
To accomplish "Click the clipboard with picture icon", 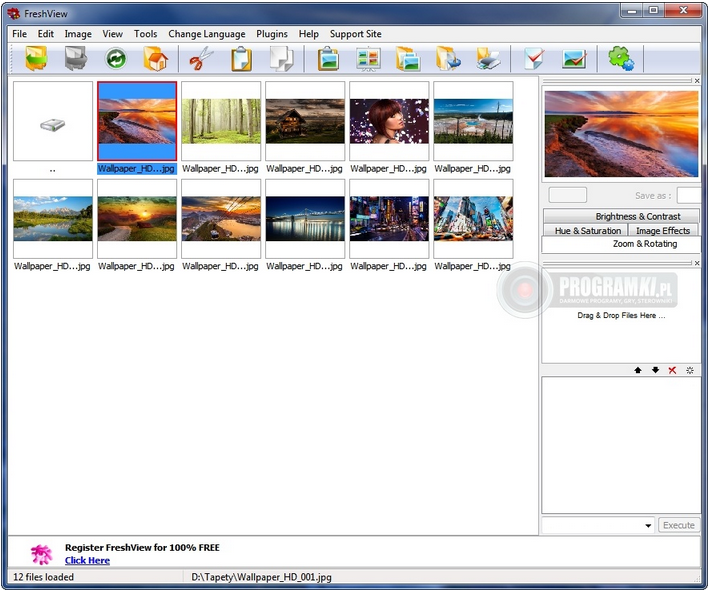I will tap(328, 59).
